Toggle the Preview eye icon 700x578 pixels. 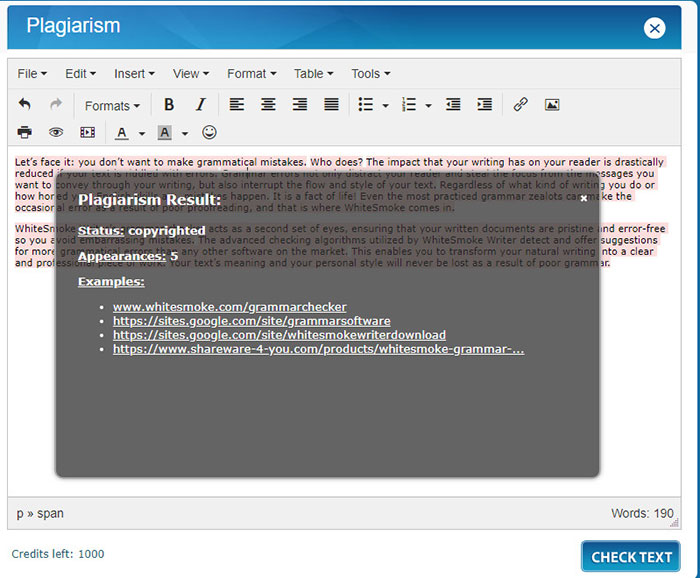[x=56, y=133]
